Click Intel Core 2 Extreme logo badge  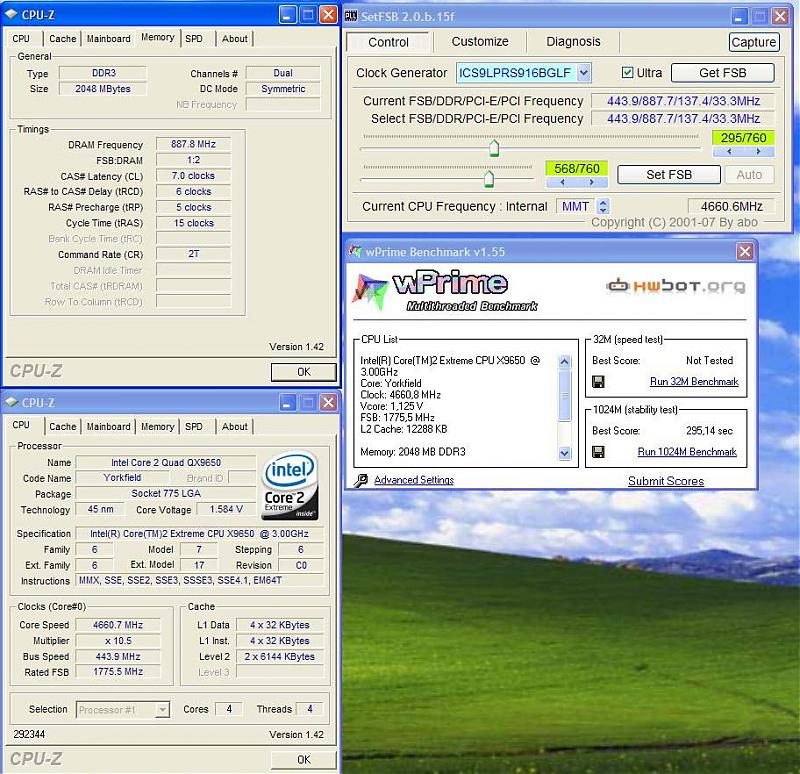(290, 485)
